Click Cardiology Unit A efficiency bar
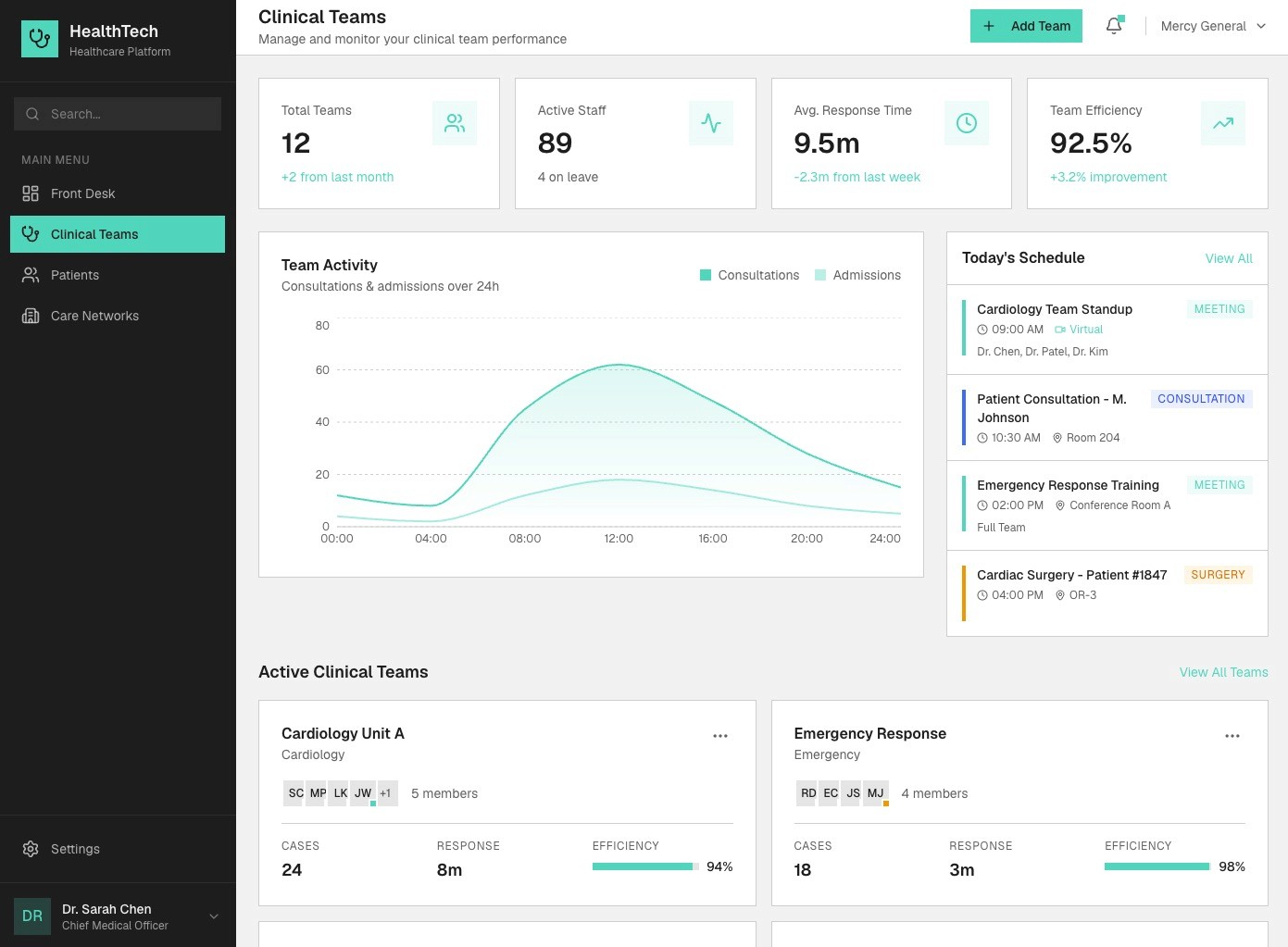The width and height of the screenshot is (1288, 947). pos(645,866)
